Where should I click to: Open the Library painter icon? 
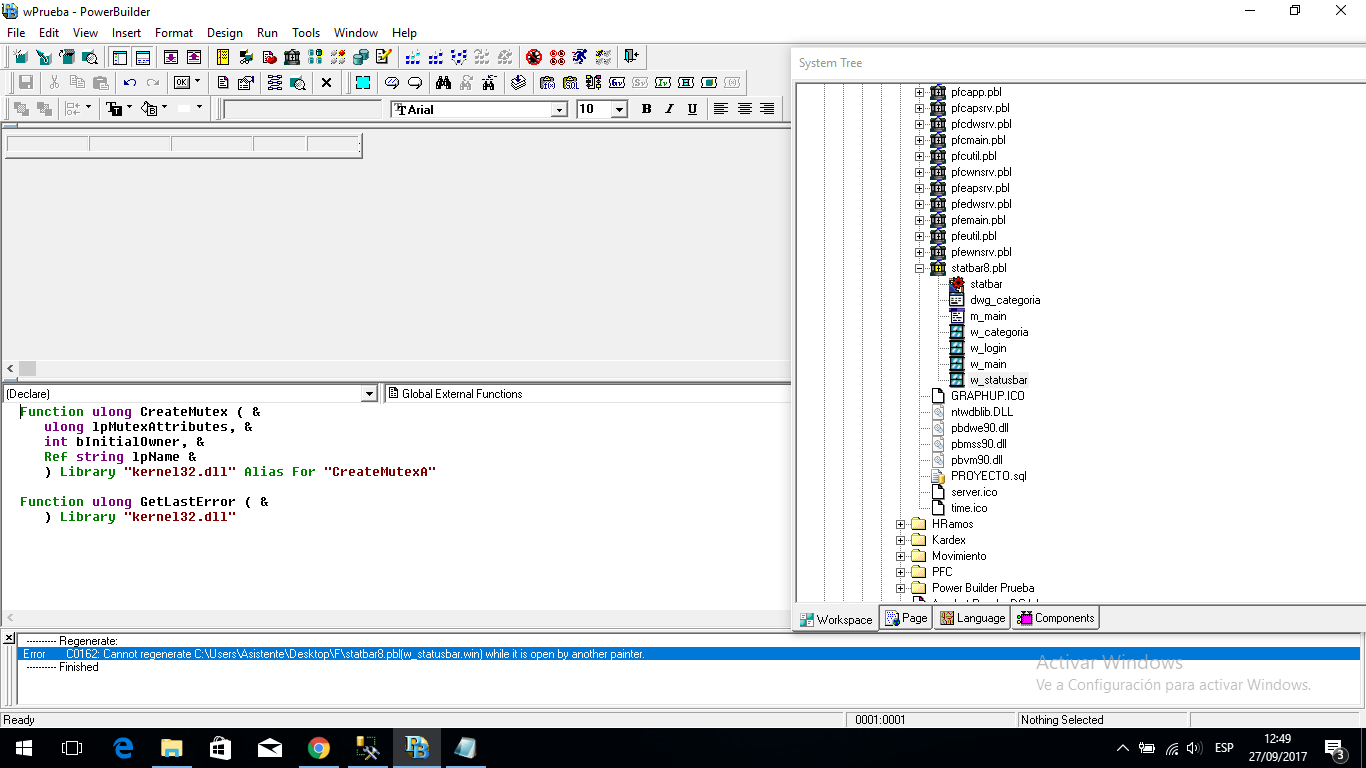tap(292, 57)
